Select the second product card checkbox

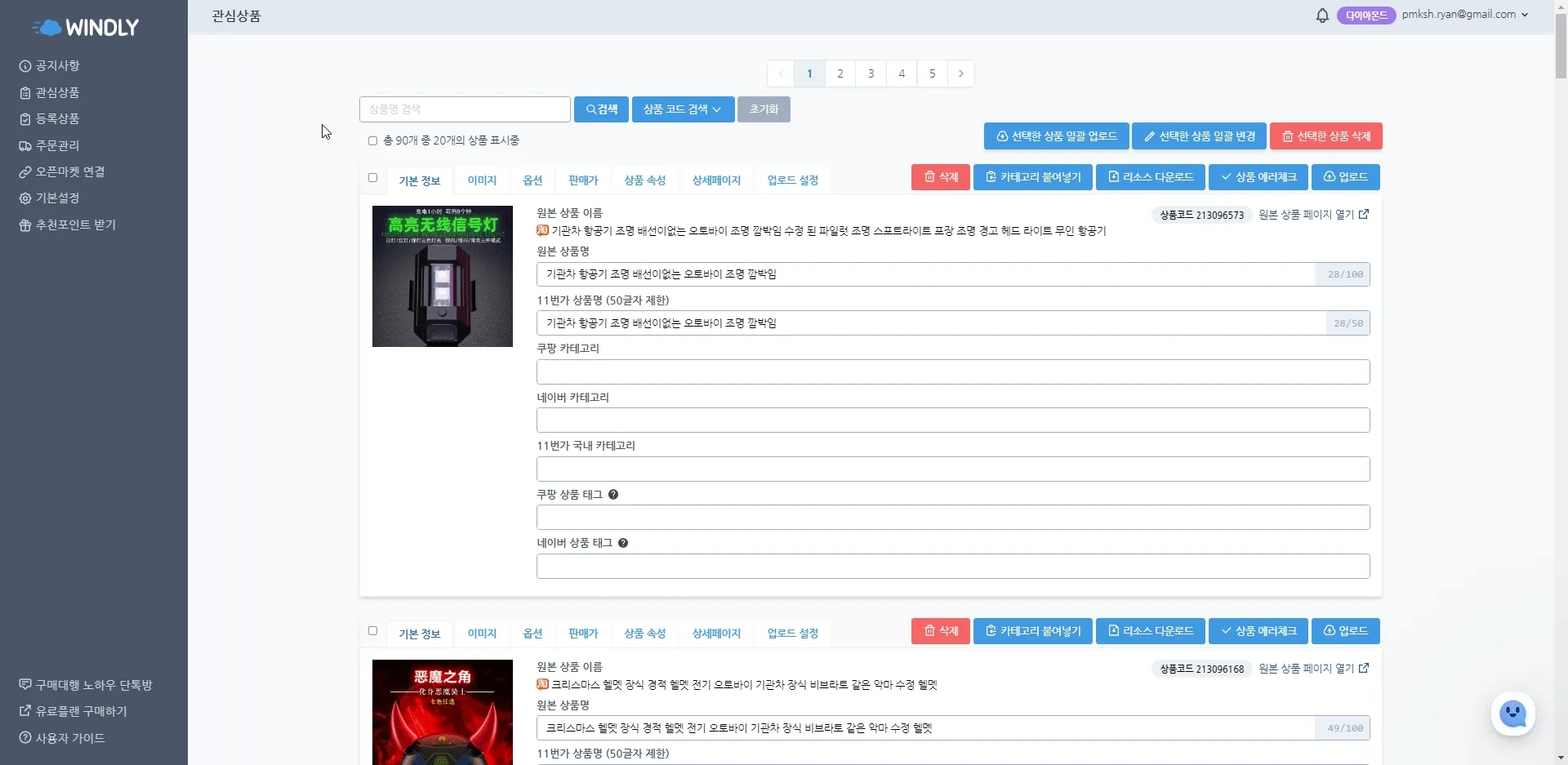[372, 630]
